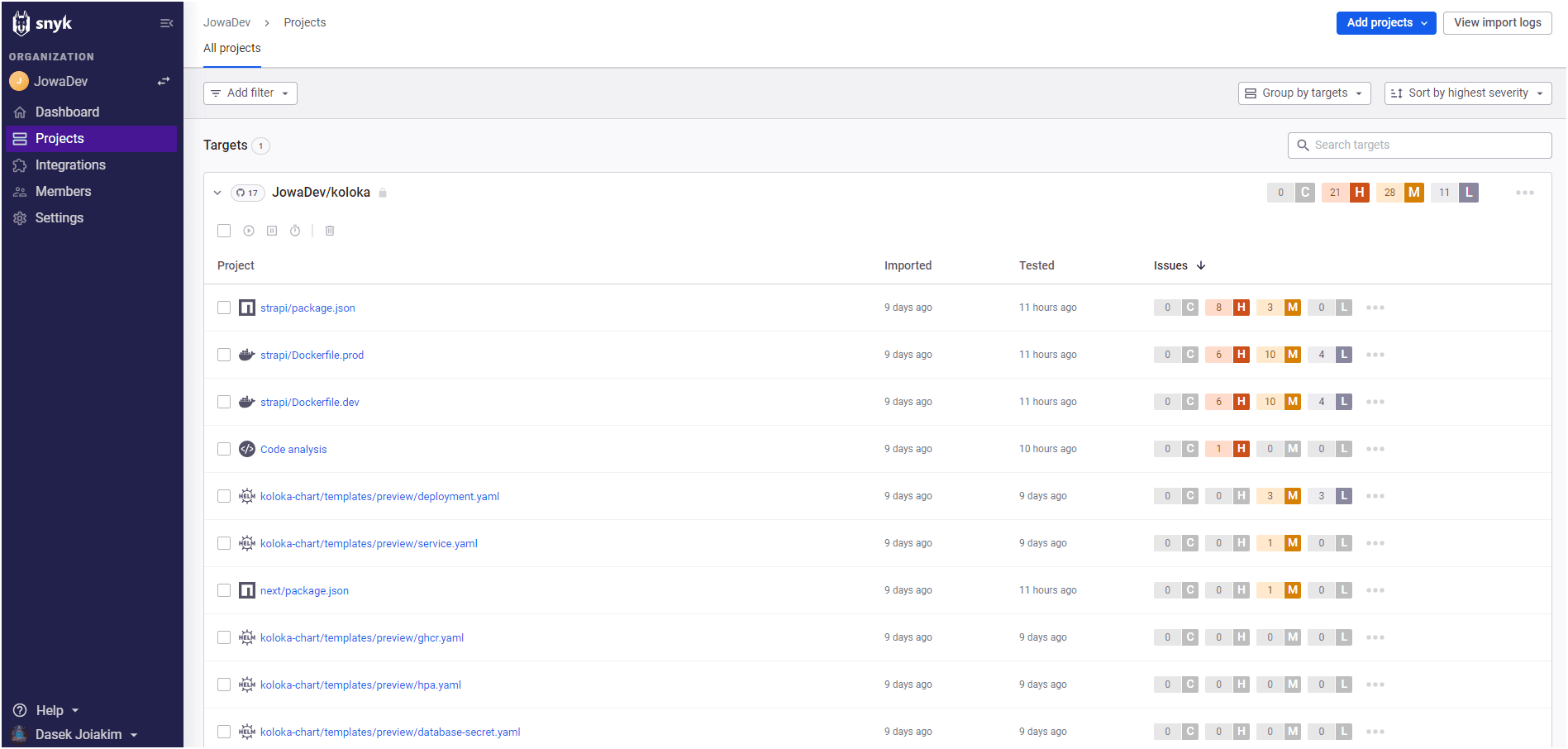Check the Code analysis checkbox
The image size is (1568, 749).
(224, 449)
